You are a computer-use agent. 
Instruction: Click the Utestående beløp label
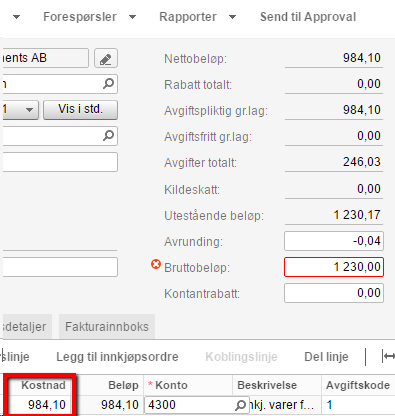[x=214, y=216]
